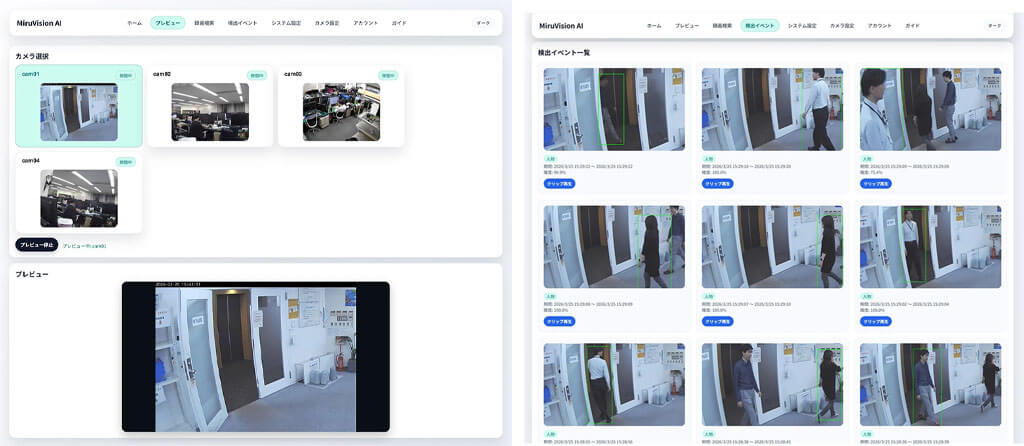Click 人物 tag under close-up man's face event

tap(867, 159)
